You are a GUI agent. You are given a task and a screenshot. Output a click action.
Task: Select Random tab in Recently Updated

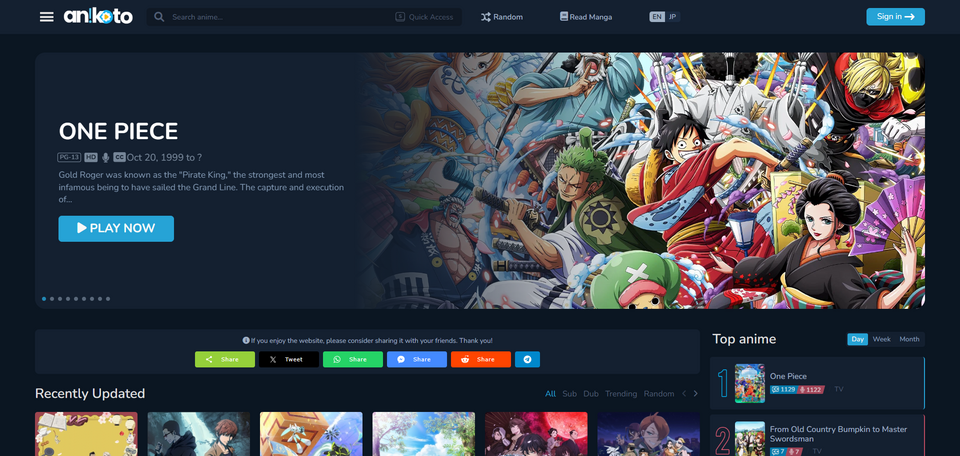(x=659, y=394)
